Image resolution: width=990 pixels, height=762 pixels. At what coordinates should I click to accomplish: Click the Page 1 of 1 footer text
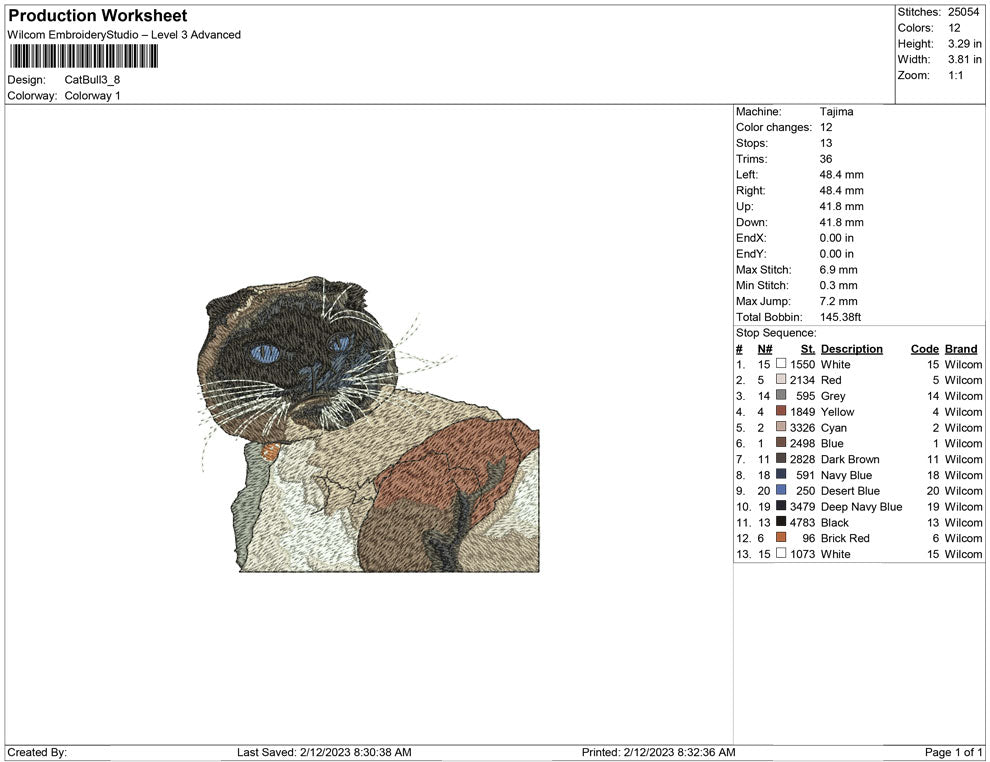click(953, 752)
